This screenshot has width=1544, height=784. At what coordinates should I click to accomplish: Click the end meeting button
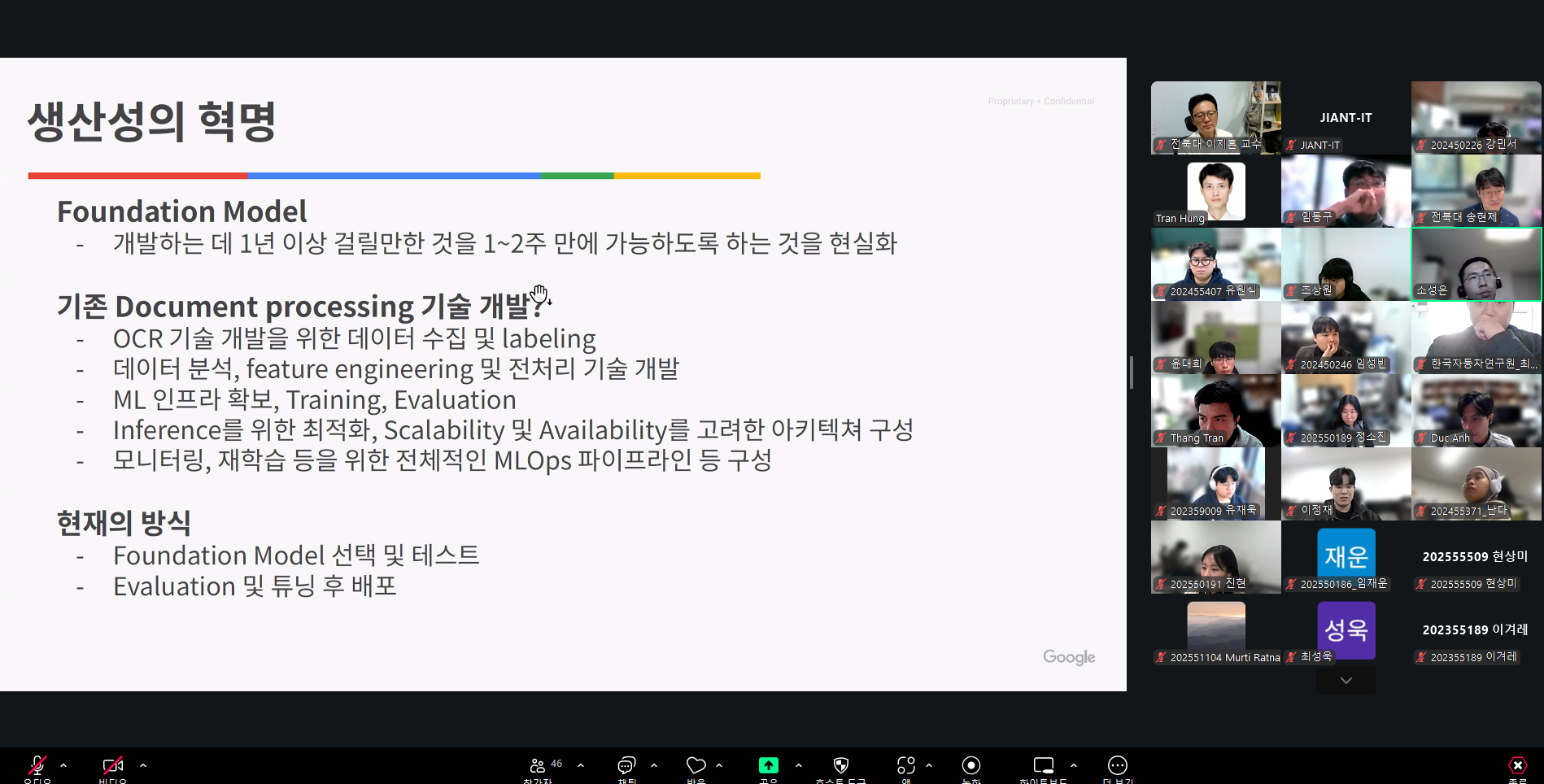pyautogui.click(x=1518, y=765)
